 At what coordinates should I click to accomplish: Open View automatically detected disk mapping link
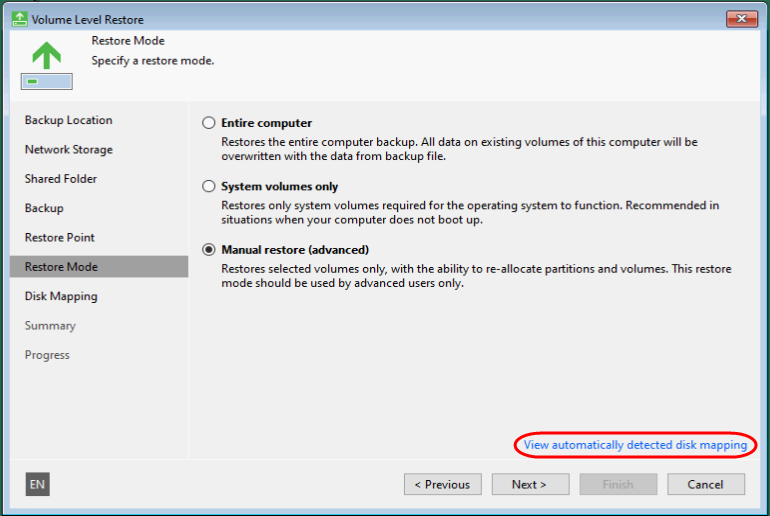(x=635, y=445)
